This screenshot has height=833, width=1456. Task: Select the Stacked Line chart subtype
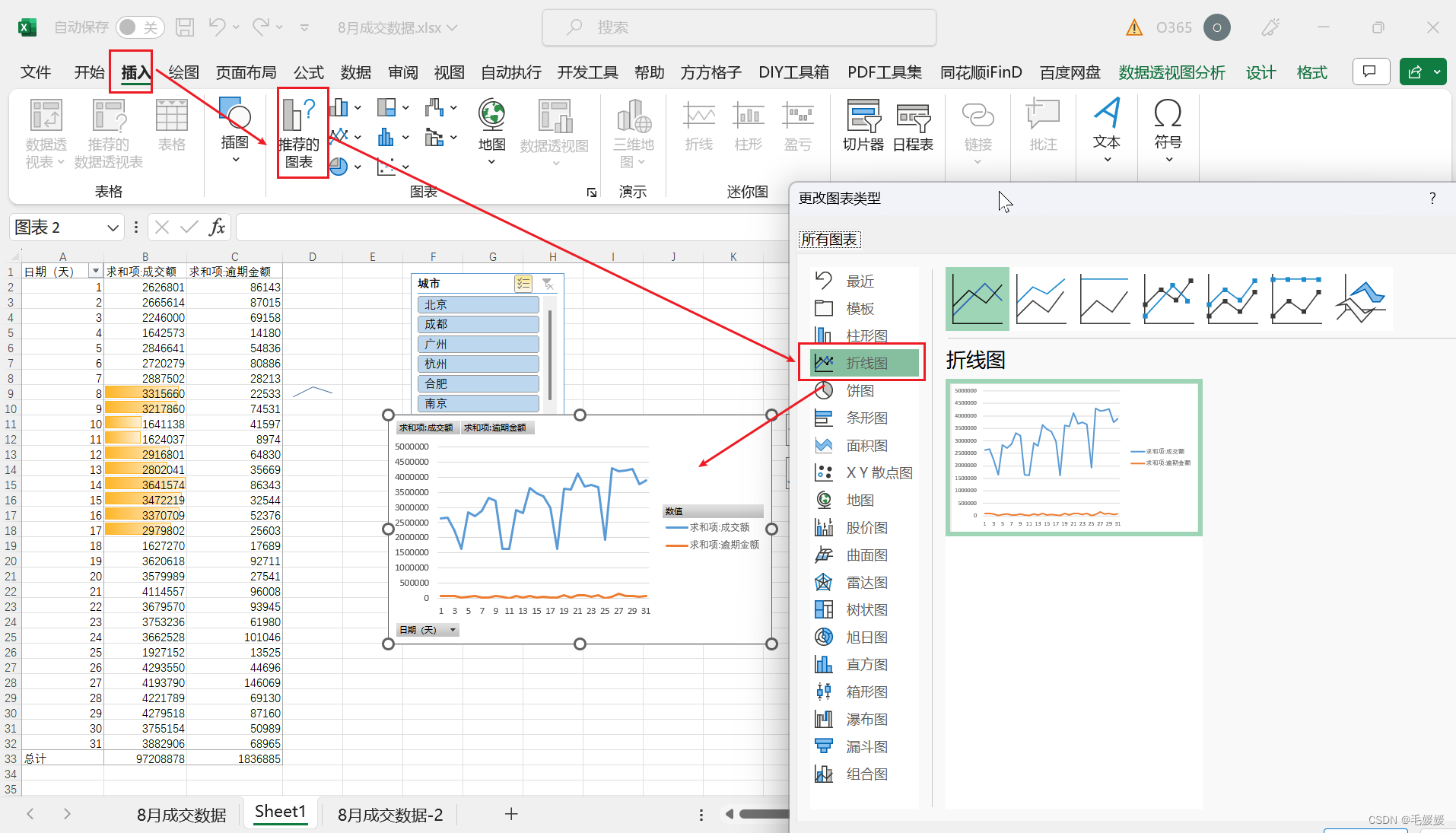1041,298
